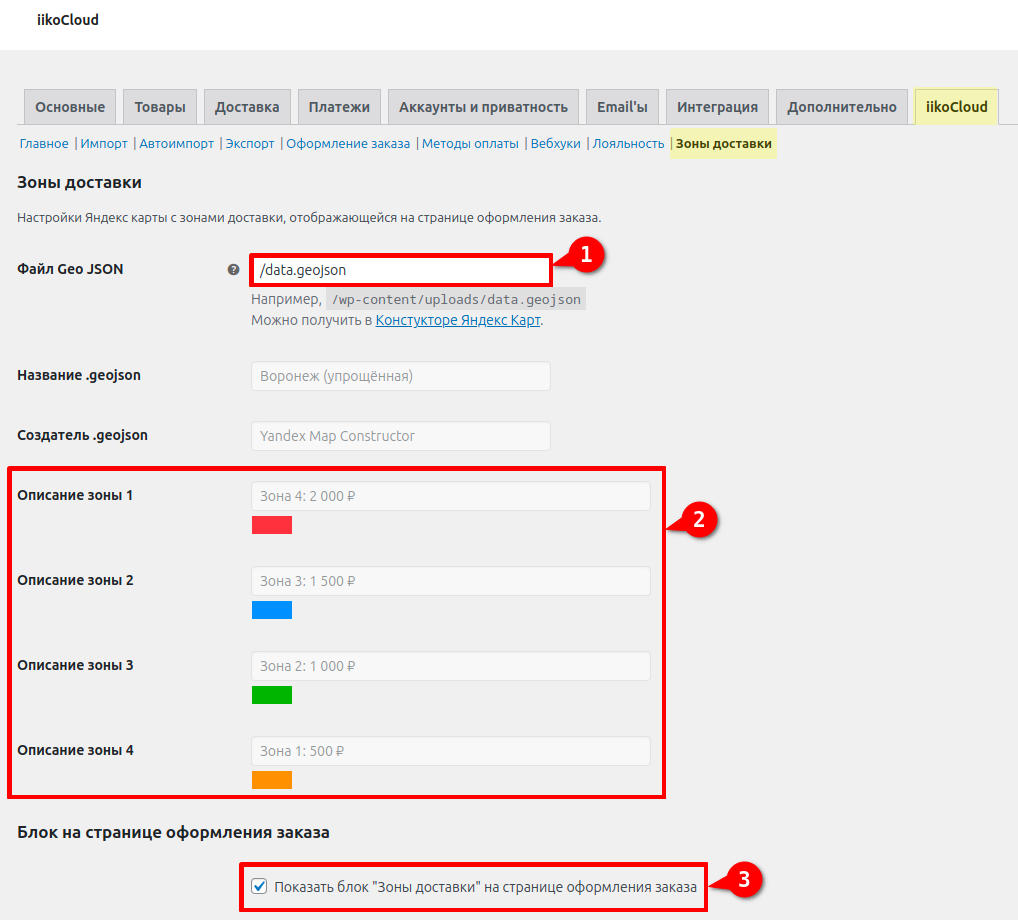This screenshot has height=920, width=1018.
Task: Select the Платежи tab
Action: (x=339, y=107)
